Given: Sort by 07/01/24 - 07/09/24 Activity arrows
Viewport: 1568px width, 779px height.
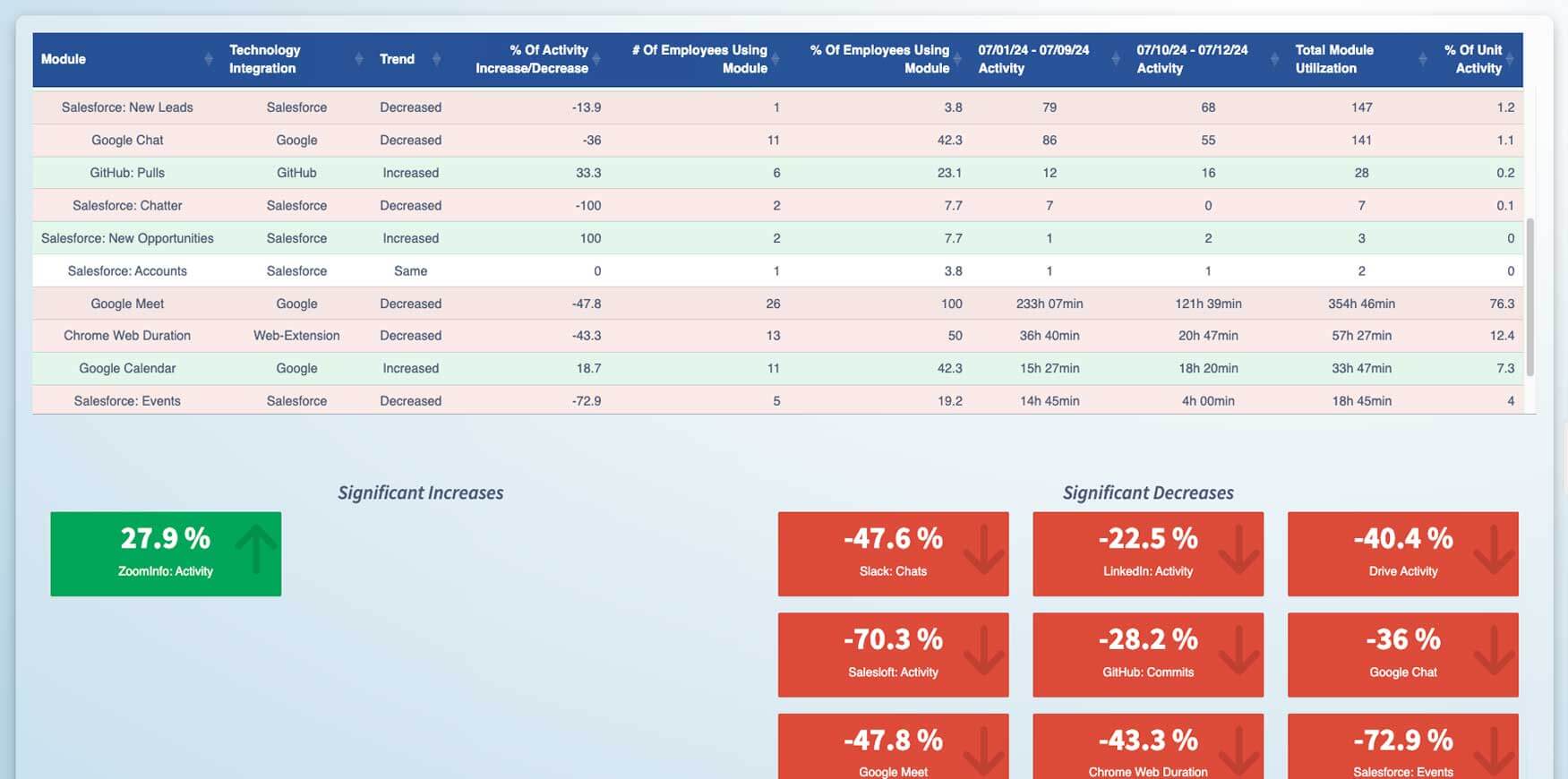Looking at the screenshot, I should click(1115, 59).
